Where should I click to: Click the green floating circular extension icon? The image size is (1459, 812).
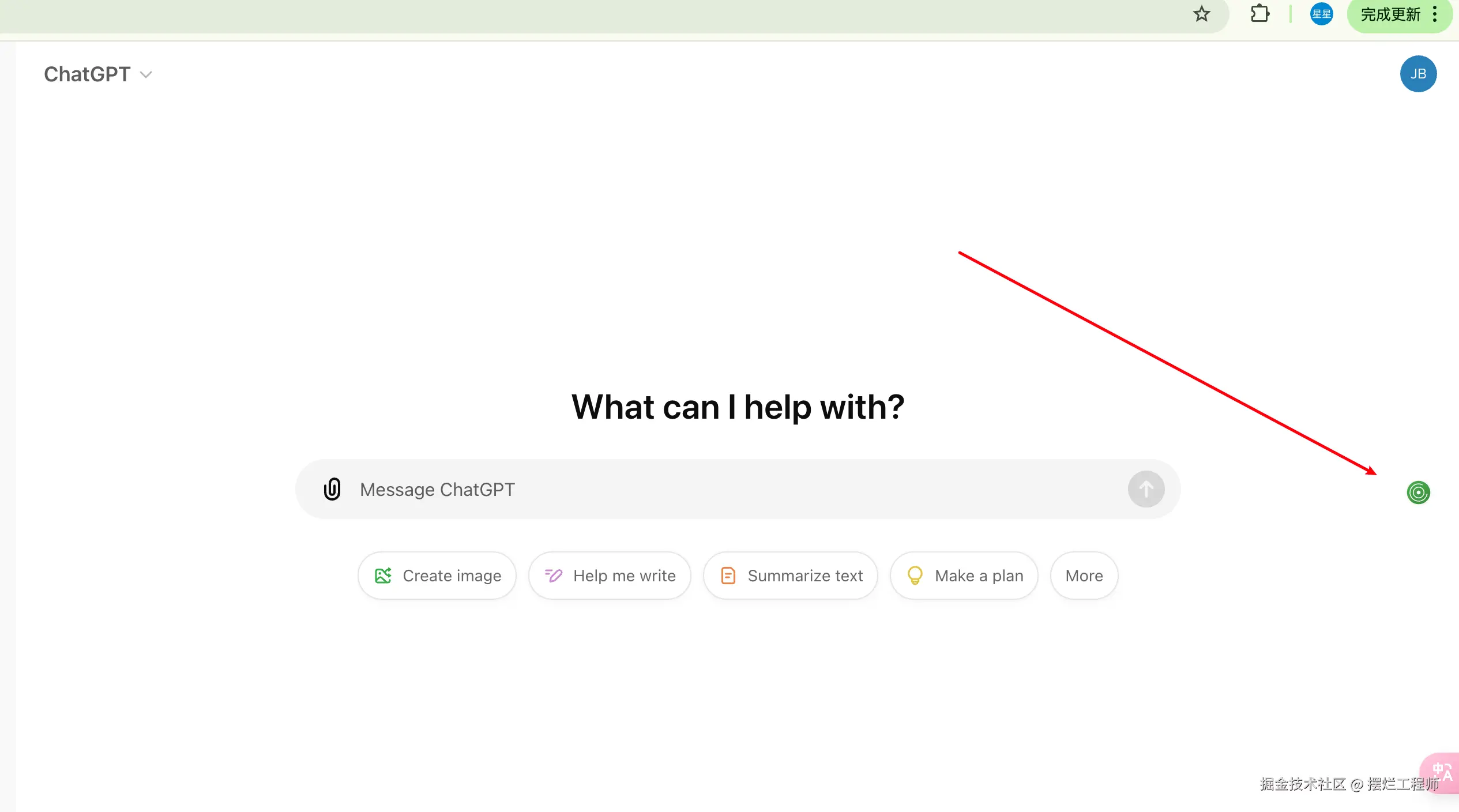coord(1418,493)
